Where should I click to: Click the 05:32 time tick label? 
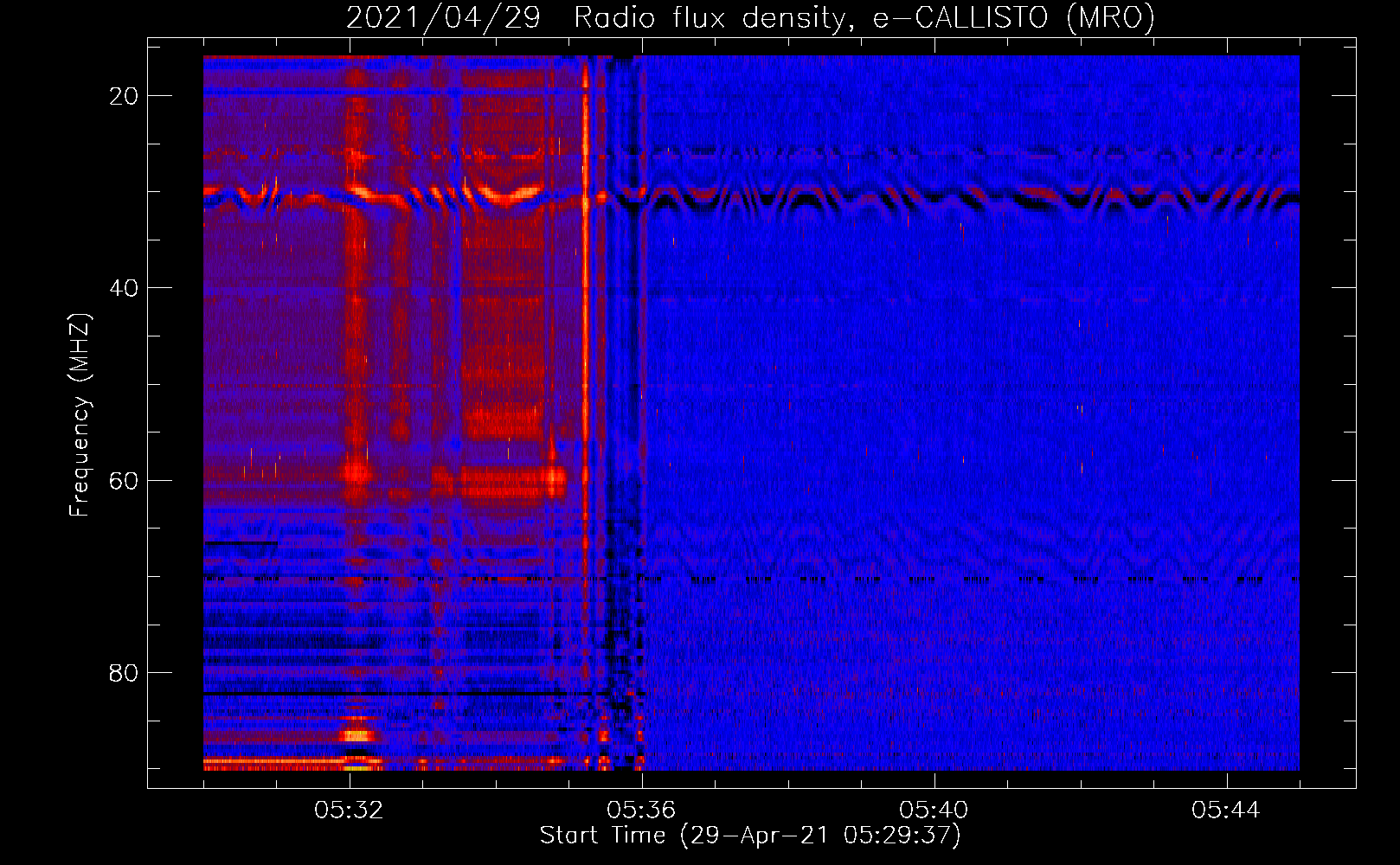coord(349,811)
